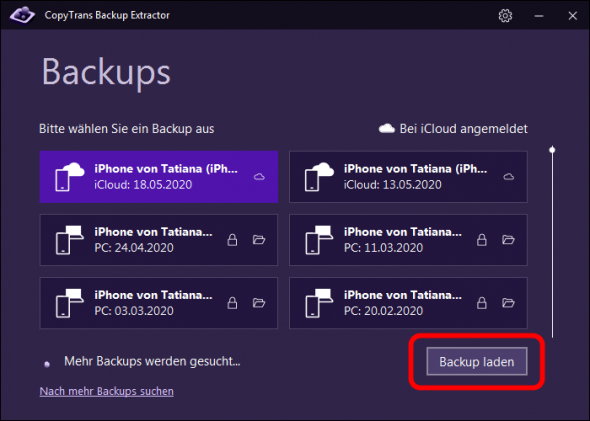Click the lock icon of the 11.03.2020 backup
Viewport: 590px width, 421px height.
coord(482,240)
